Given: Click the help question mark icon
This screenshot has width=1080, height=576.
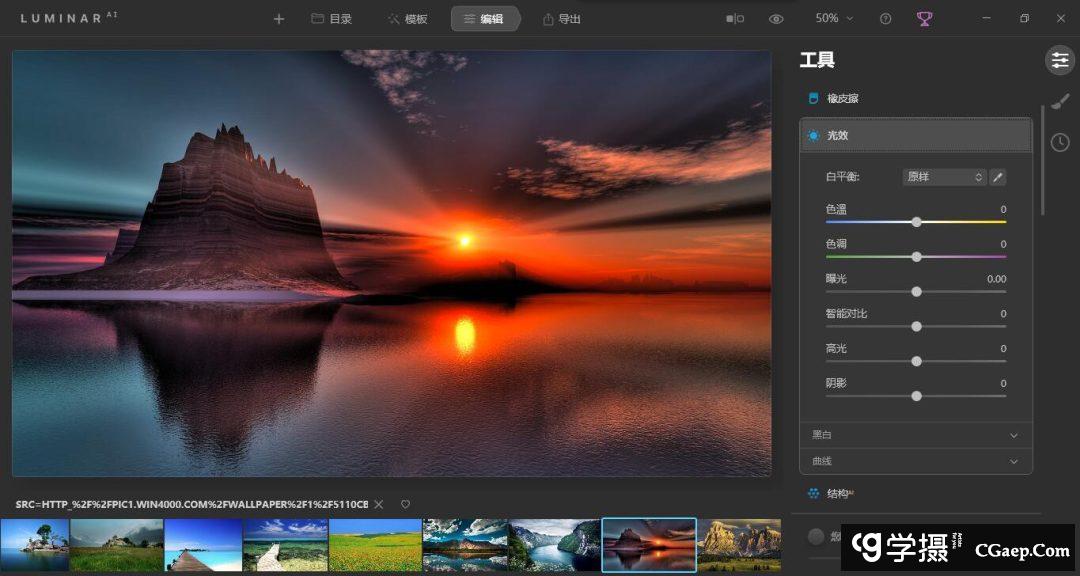Looking at the screenshot, I should (x=885, y=19).
